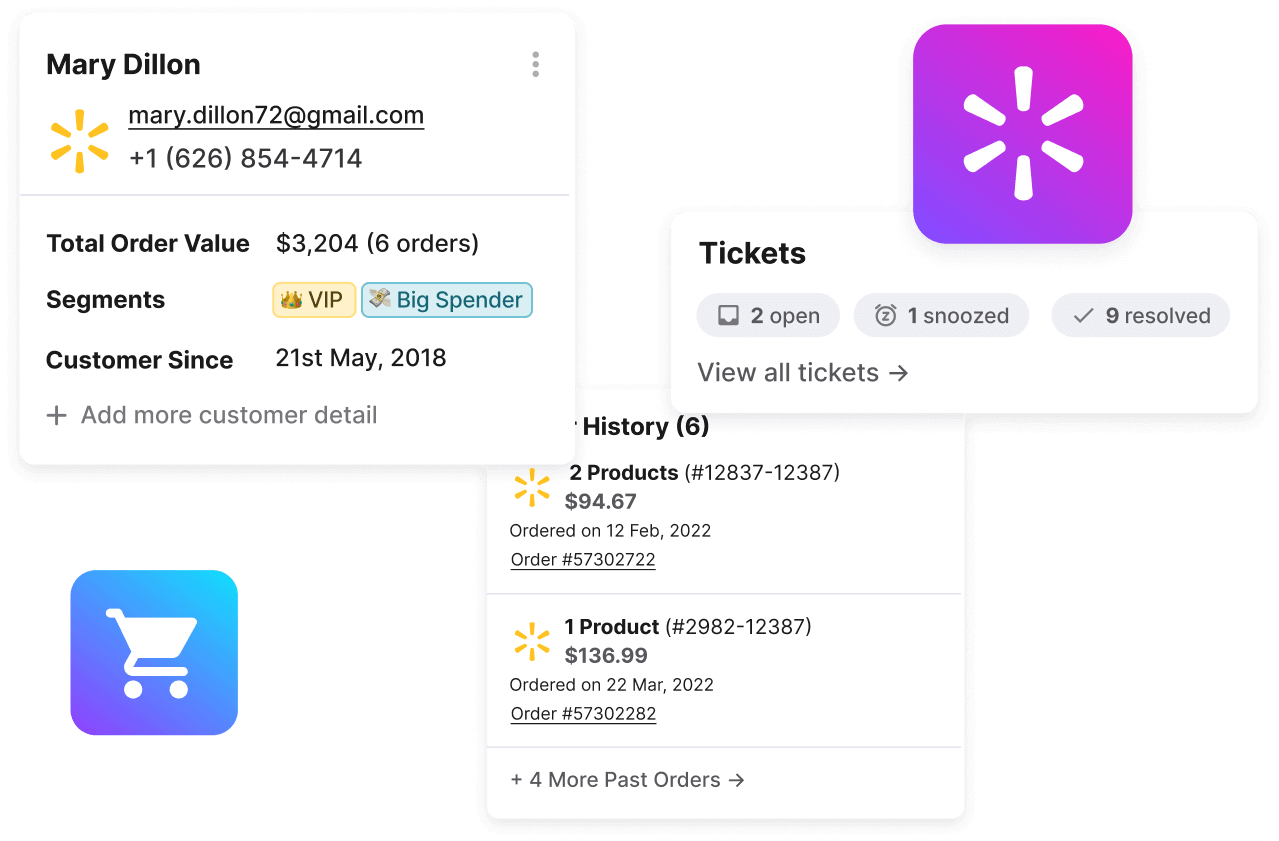Click the inbox icon in the open tickets pill
The width and height of the screenshot is (1279, 841).
point(729,316)
